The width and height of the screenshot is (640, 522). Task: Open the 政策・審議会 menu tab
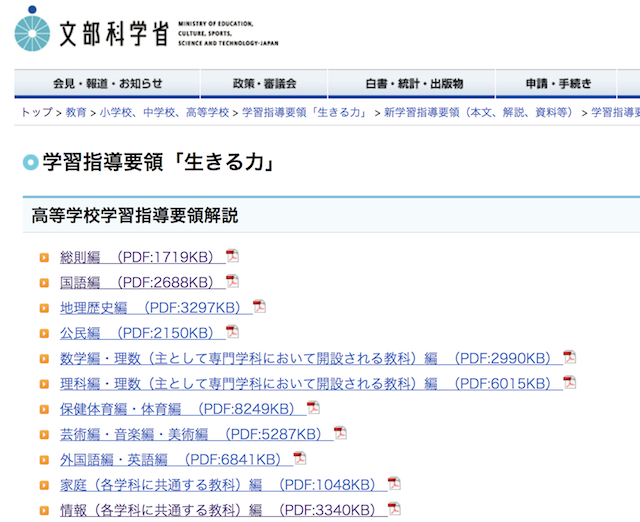click(x=264, y=84)
